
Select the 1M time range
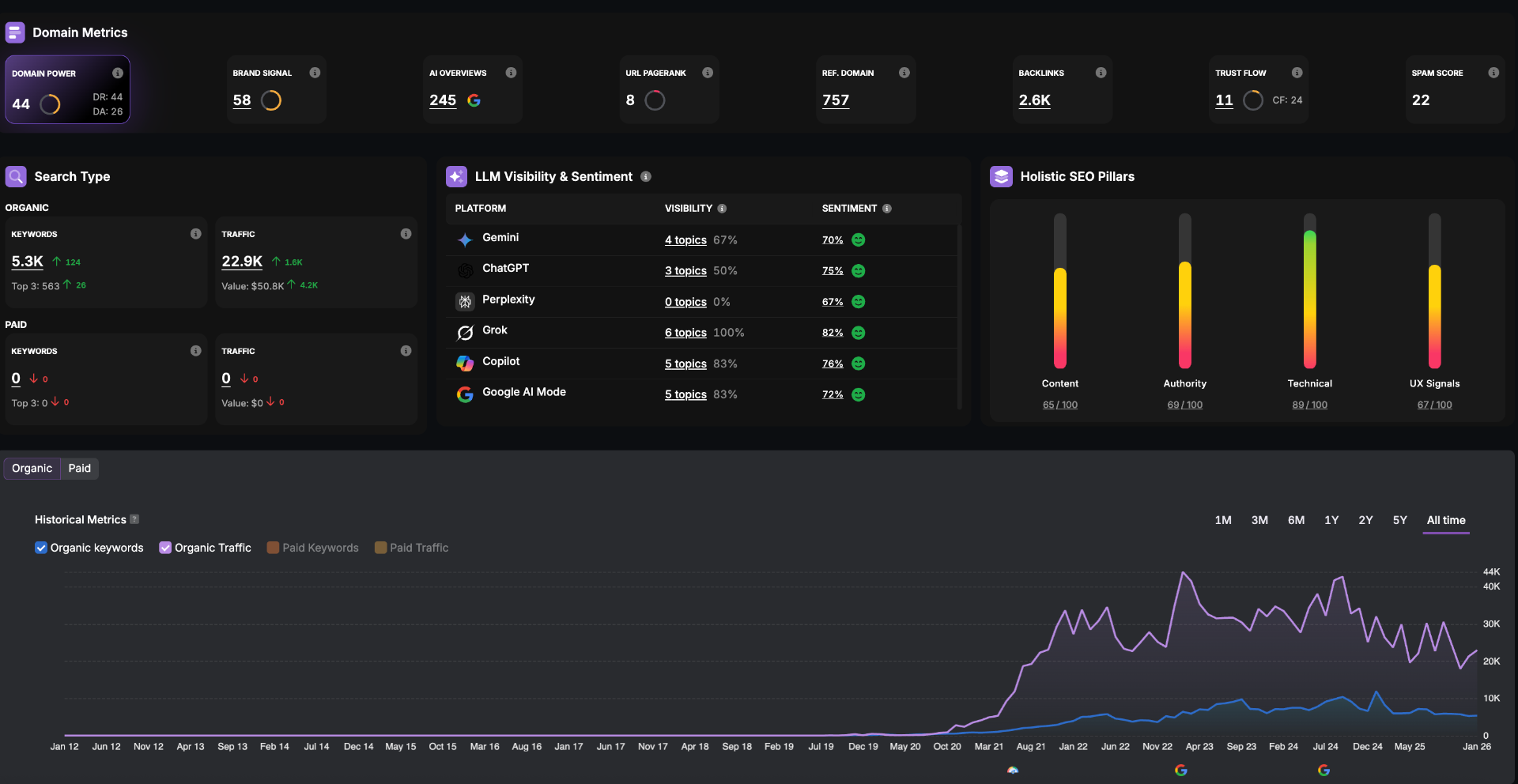pos(1222,520)
